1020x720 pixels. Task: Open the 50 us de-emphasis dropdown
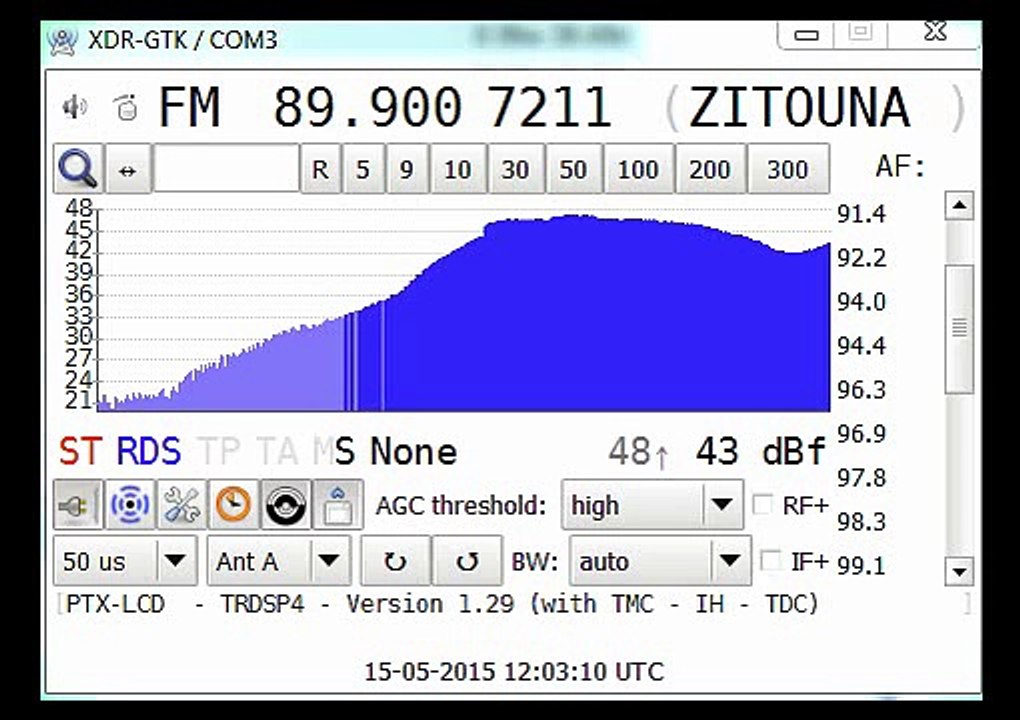click(125, 561)
